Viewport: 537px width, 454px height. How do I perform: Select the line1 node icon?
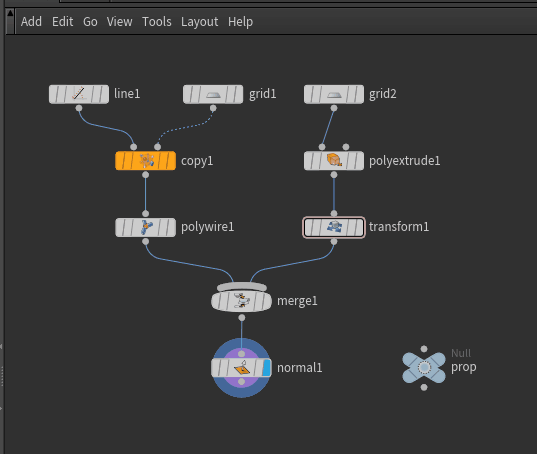click(79, 94)
